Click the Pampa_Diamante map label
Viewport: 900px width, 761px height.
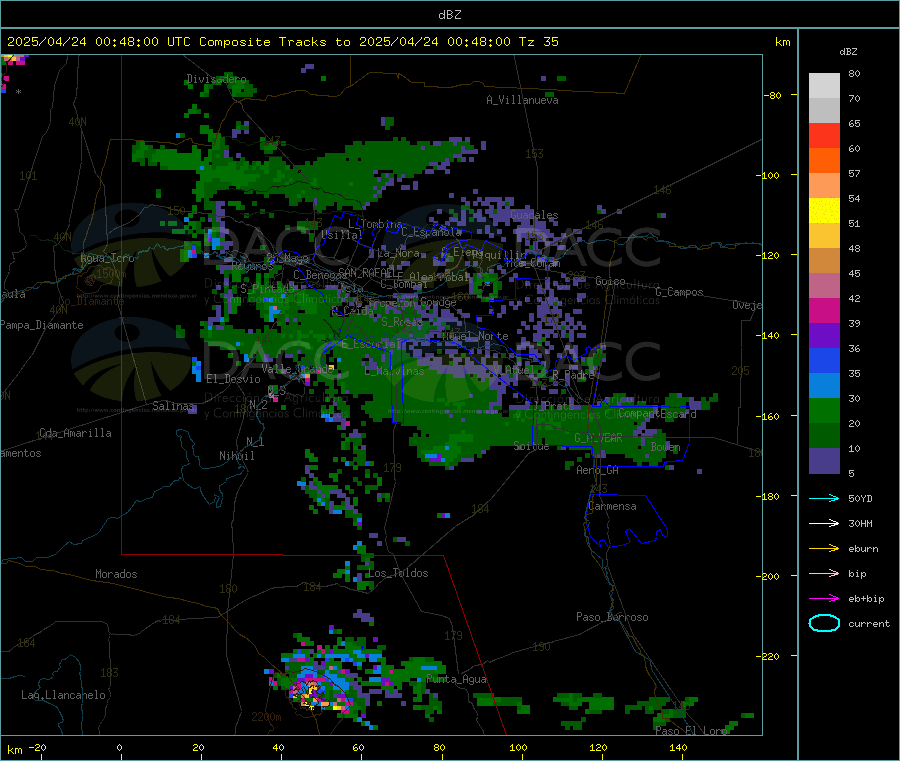click(x=42, y=325)
